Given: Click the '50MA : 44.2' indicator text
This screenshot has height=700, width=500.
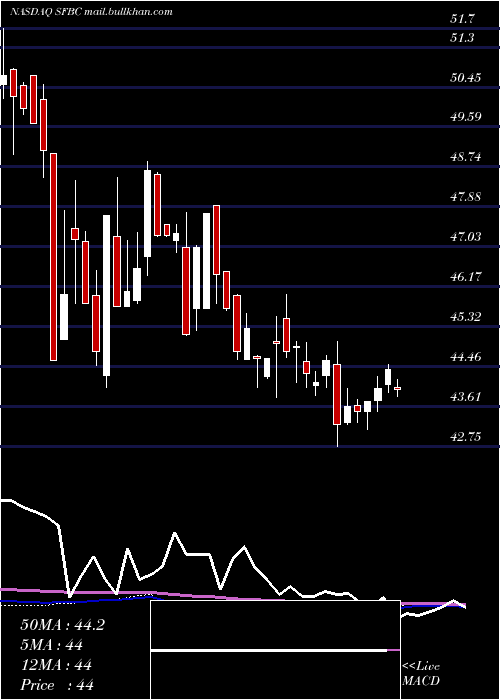Looking at the screenshot, I should click(x=62, y=625).
